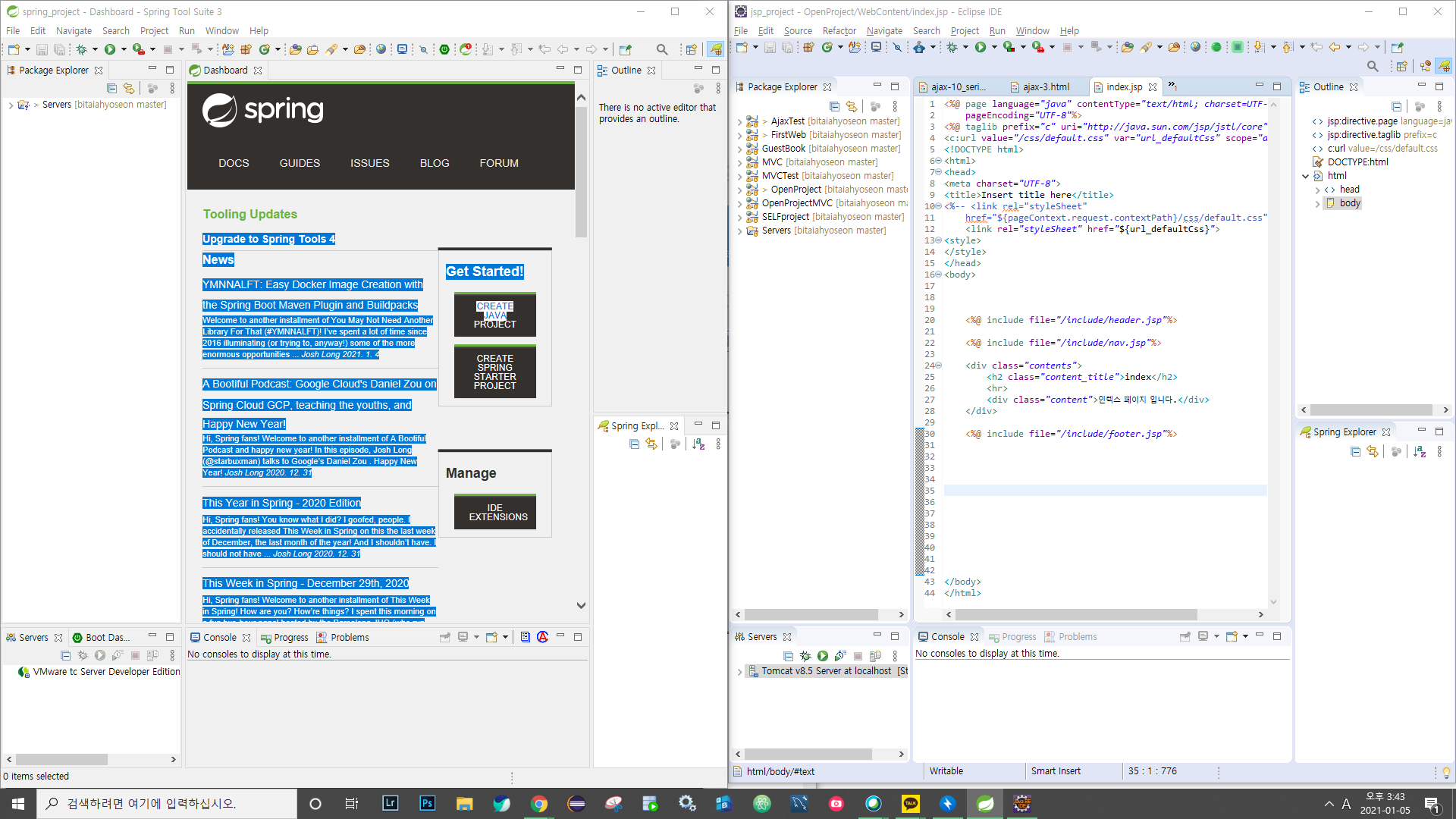Open the Boot Dashboard green power icon
This screenshot has width=1456, height=819.
444,49
